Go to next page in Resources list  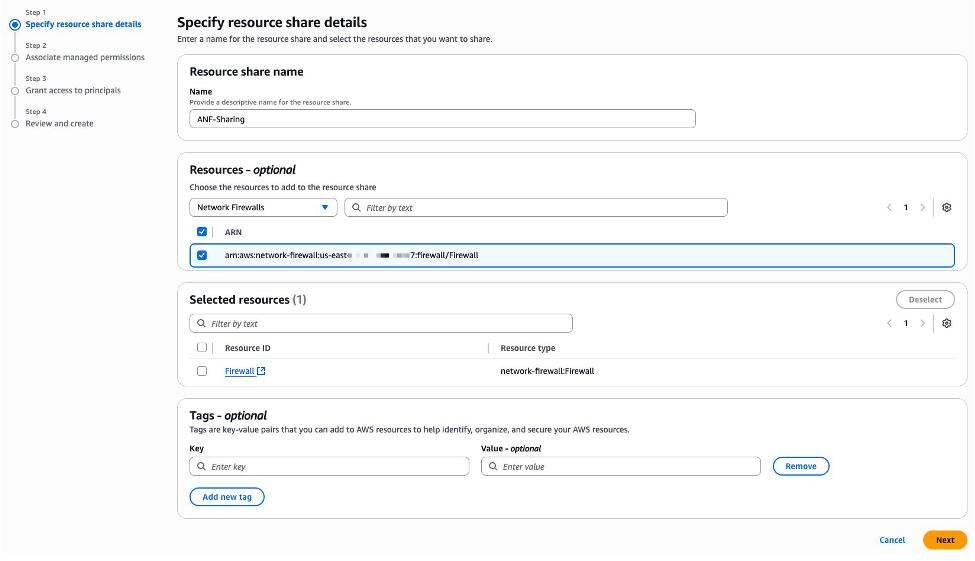click(x=922, y=207)
